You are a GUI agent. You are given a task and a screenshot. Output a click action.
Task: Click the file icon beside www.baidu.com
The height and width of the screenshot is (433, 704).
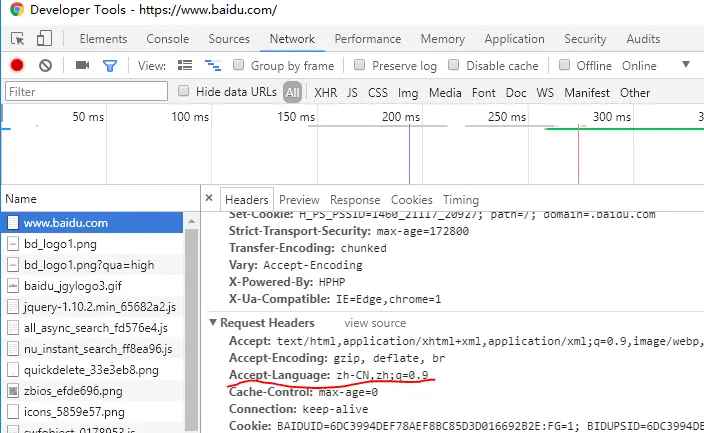point(13,223)
